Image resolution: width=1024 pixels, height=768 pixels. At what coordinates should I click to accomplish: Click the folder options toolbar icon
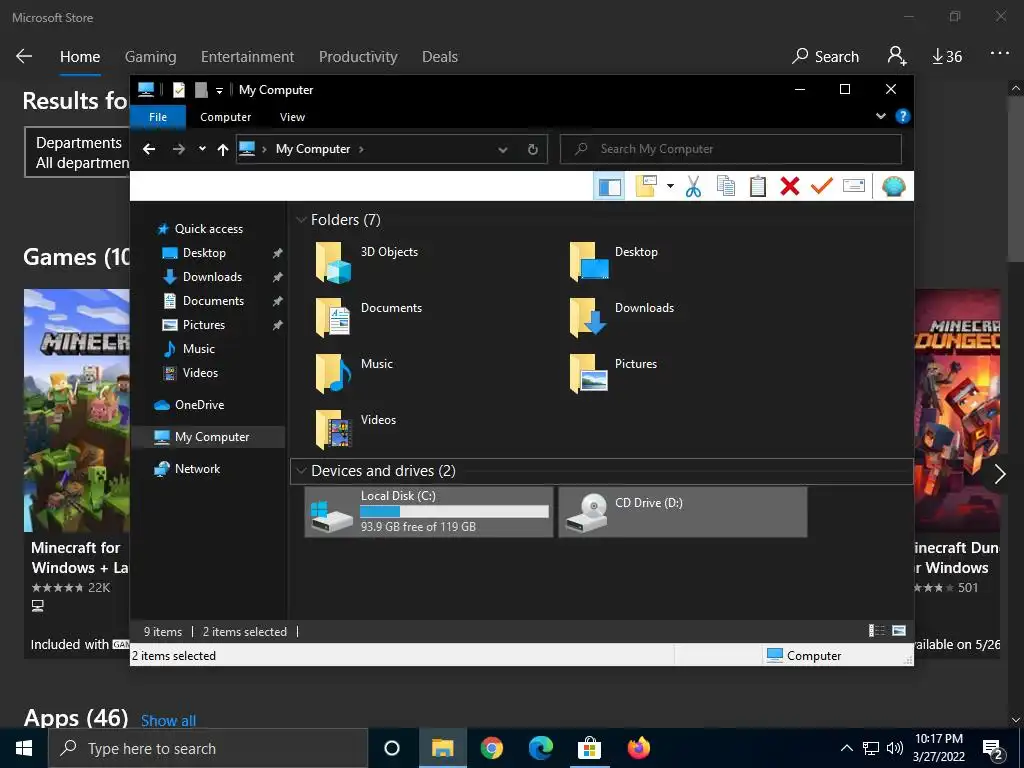(x=647, y=186)
